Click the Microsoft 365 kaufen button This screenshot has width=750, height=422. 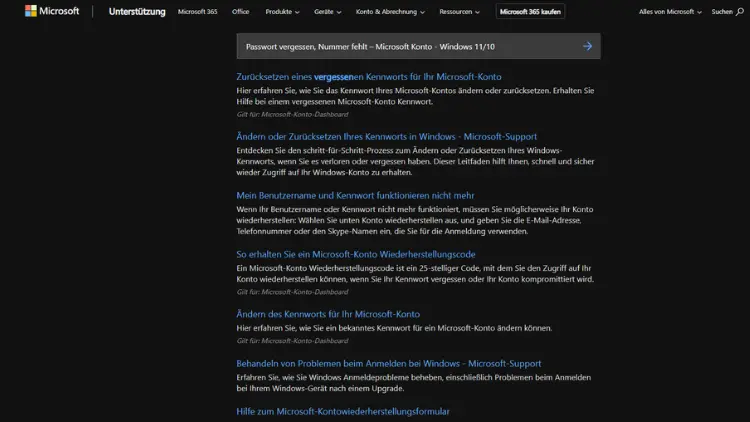530,11
